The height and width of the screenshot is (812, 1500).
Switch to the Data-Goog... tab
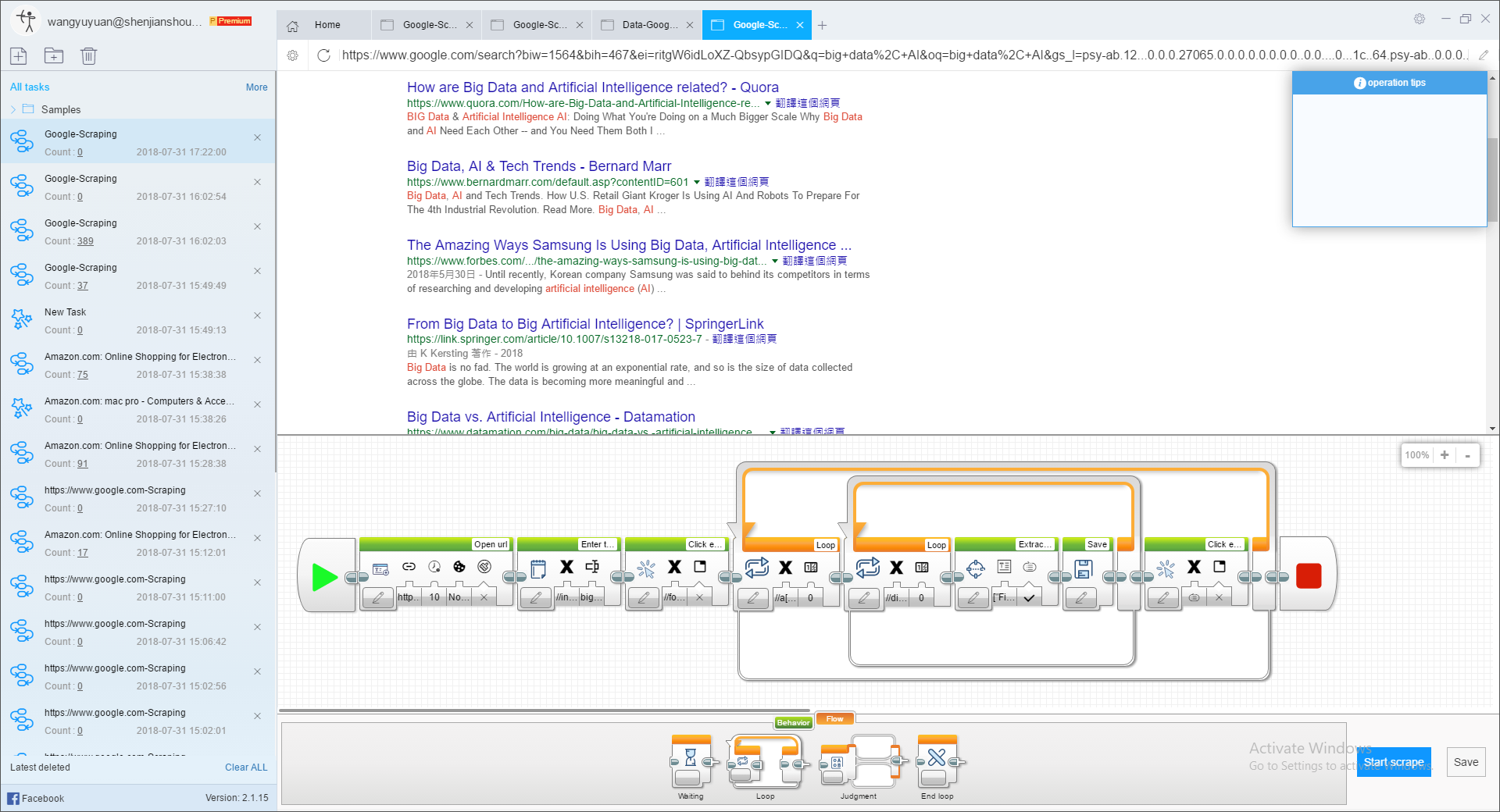tap(646, 25)
